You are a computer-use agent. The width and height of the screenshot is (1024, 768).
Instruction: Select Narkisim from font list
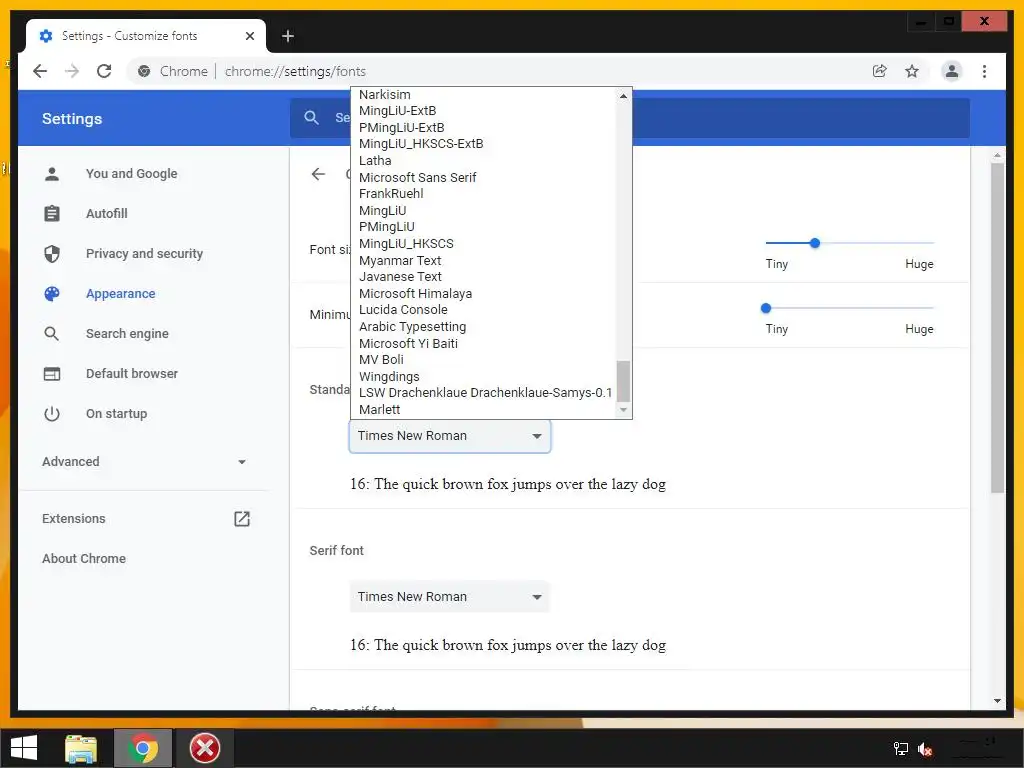tap(483, 95)
